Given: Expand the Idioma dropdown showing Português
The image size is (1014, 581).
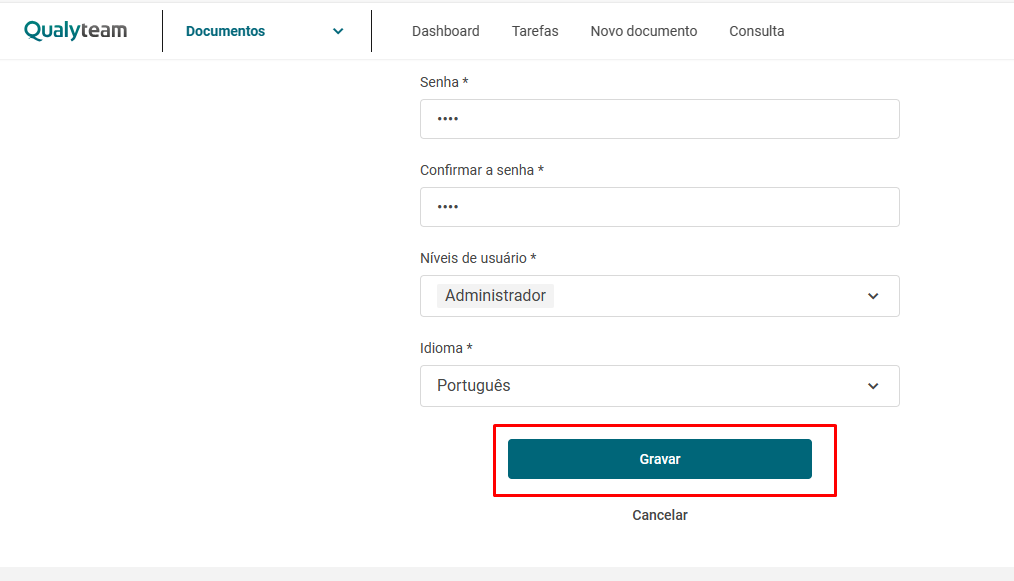Looking at the screenshot, I should 660,386.
